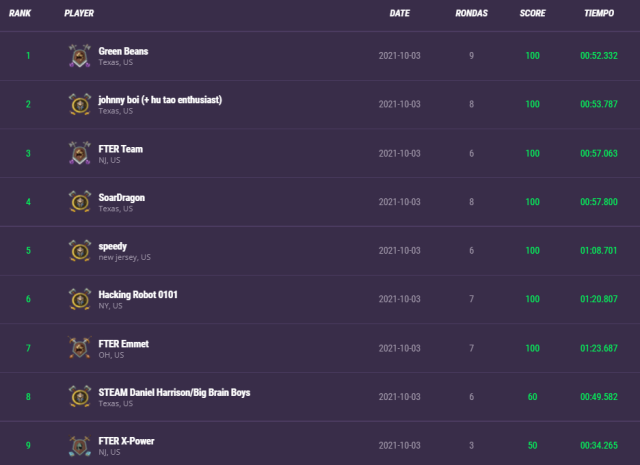Screen dimensions: 640x465
Task: Click the FTER Team badge icon
Action: [x=80, y=153]
